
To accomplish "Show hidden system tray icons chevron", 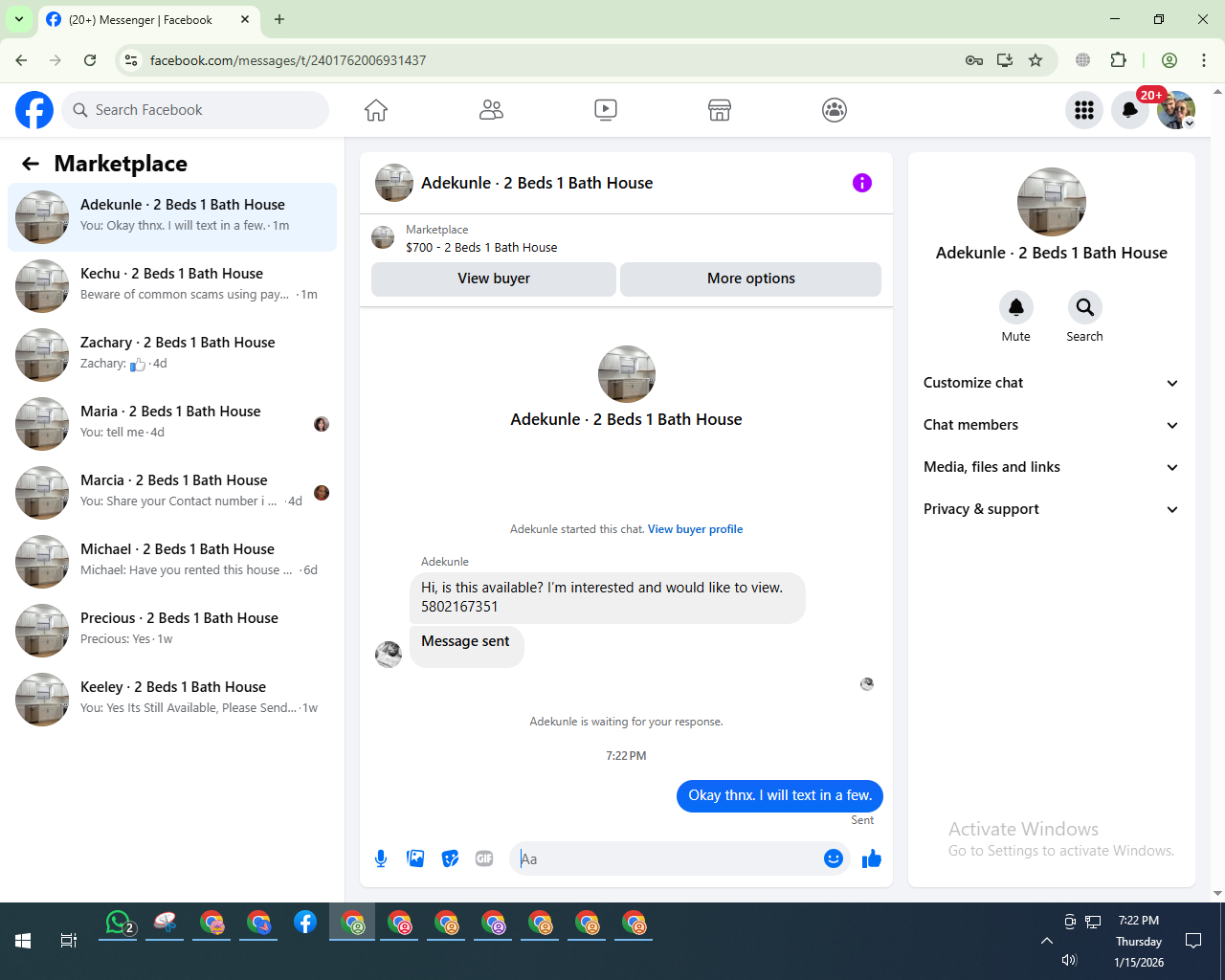I will point(1047,941).
